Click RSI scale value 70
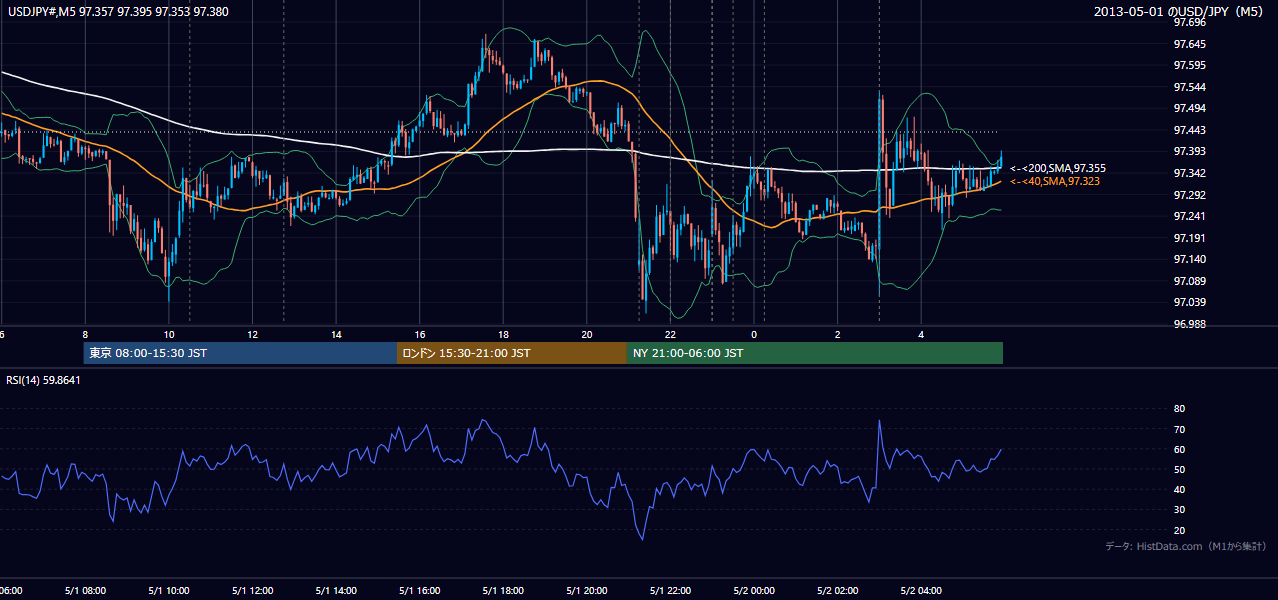Viewport: 1278px width, 600px height. [x=1180, y=429]
